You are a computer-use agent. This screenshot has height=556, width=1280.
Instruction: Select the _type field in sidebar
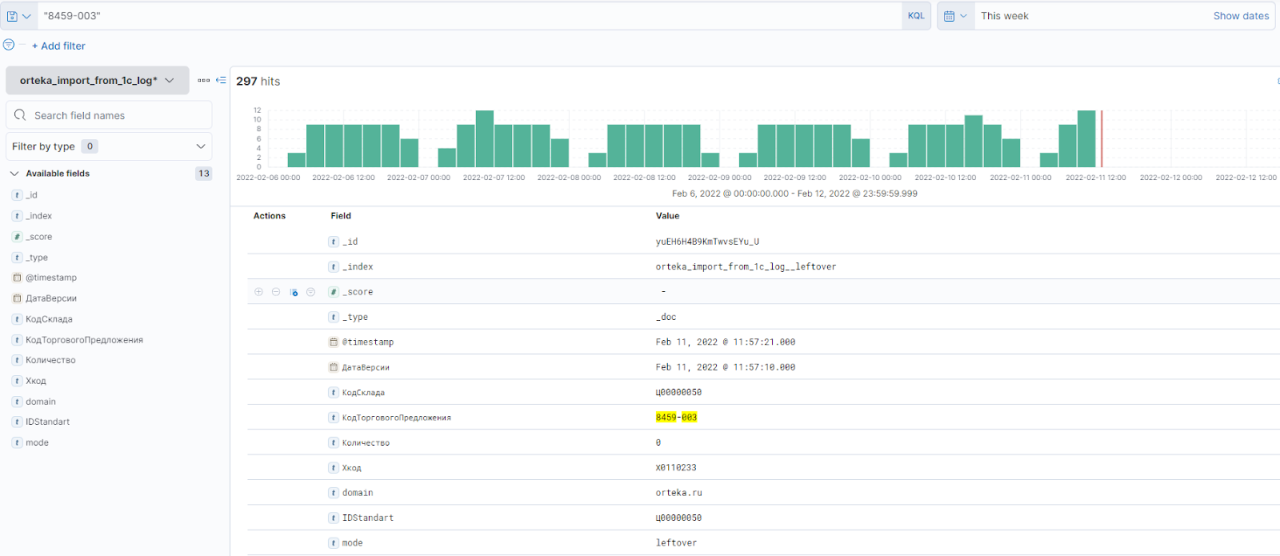37,257
